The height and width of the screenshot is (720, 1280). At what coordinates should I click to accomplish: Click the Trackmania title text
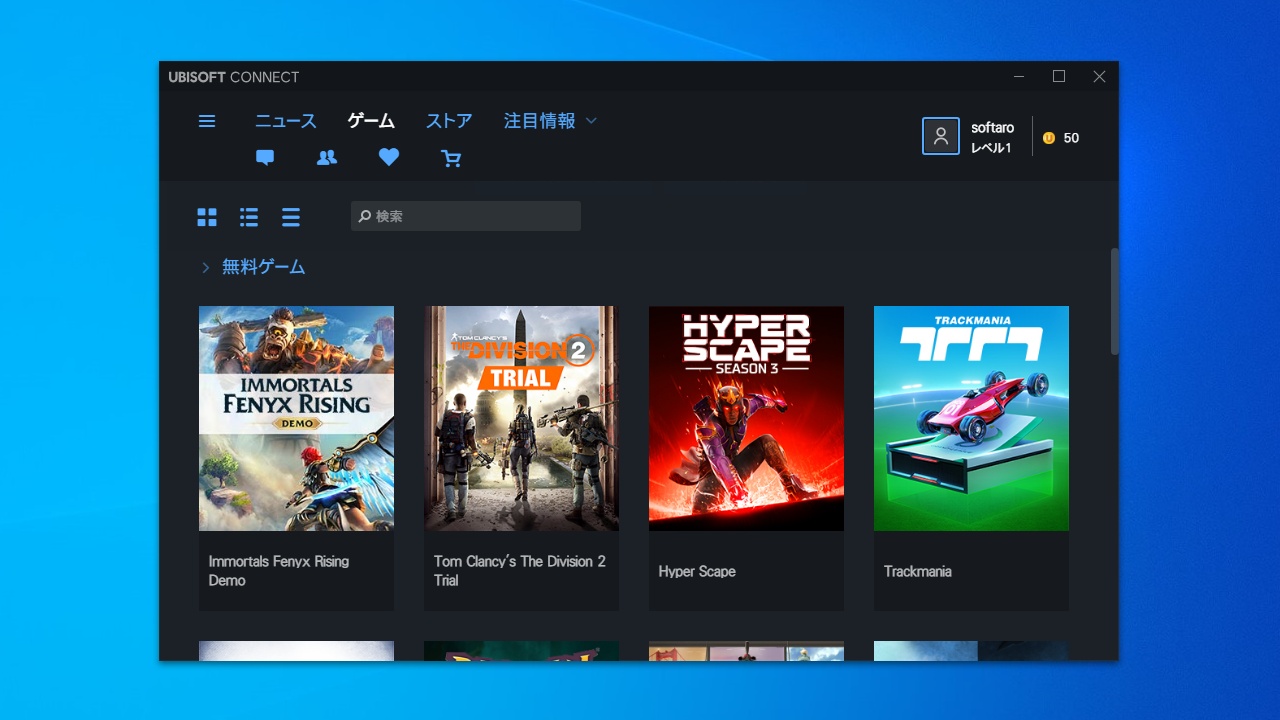918,571
